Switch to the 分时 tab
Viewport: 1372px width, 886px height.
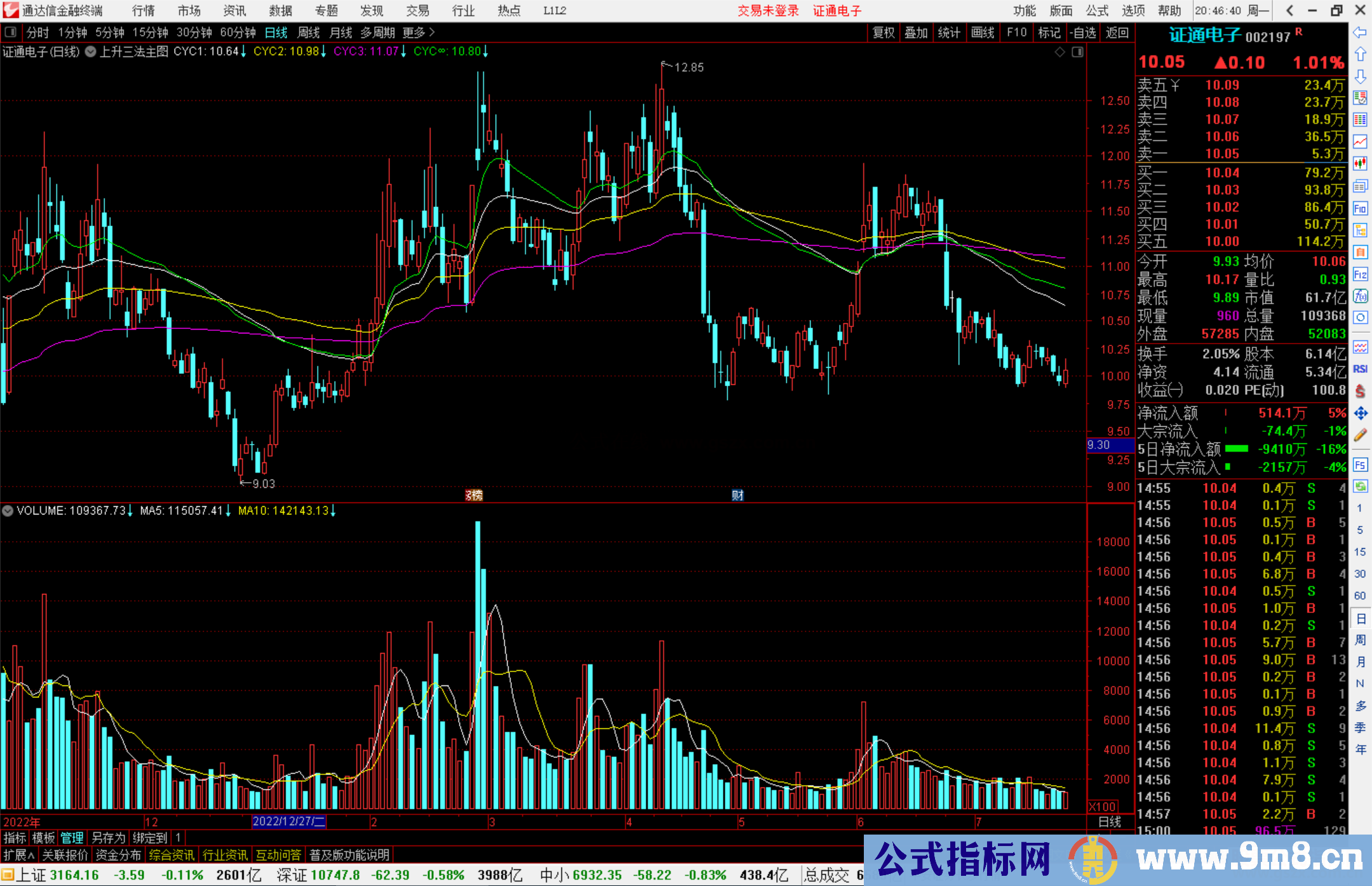37,32
